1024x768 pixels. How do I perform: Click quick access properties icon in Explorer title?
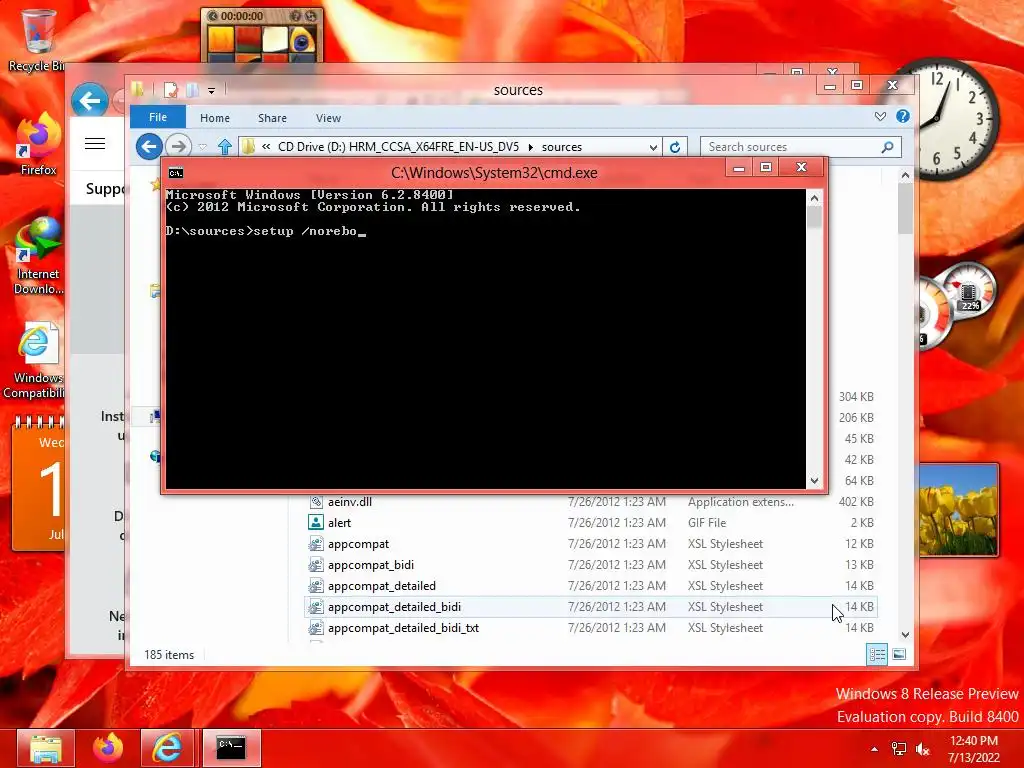pyautogui.click(x=170, y=90)
